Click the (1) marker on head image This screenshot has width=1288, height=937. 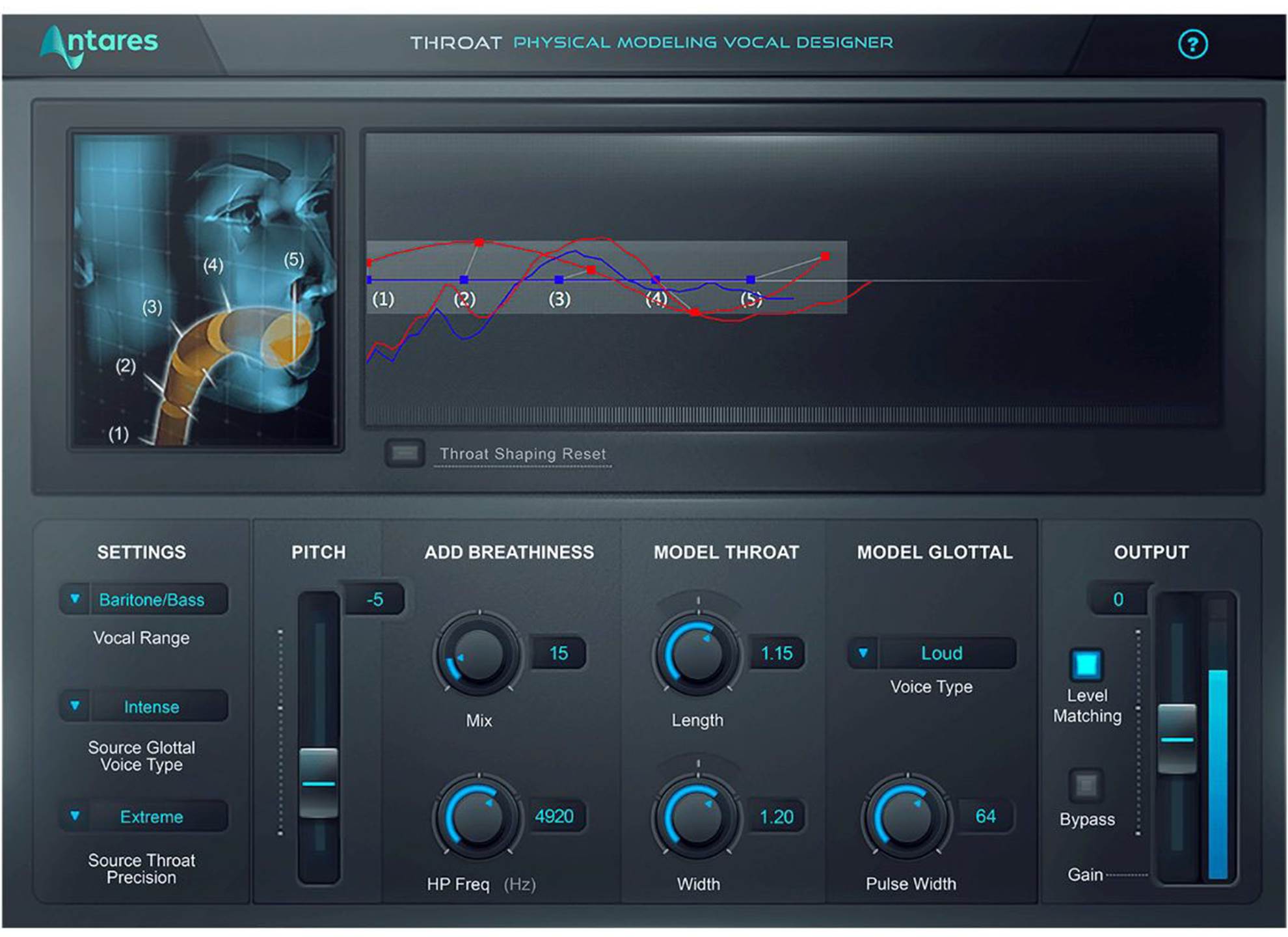118,433
